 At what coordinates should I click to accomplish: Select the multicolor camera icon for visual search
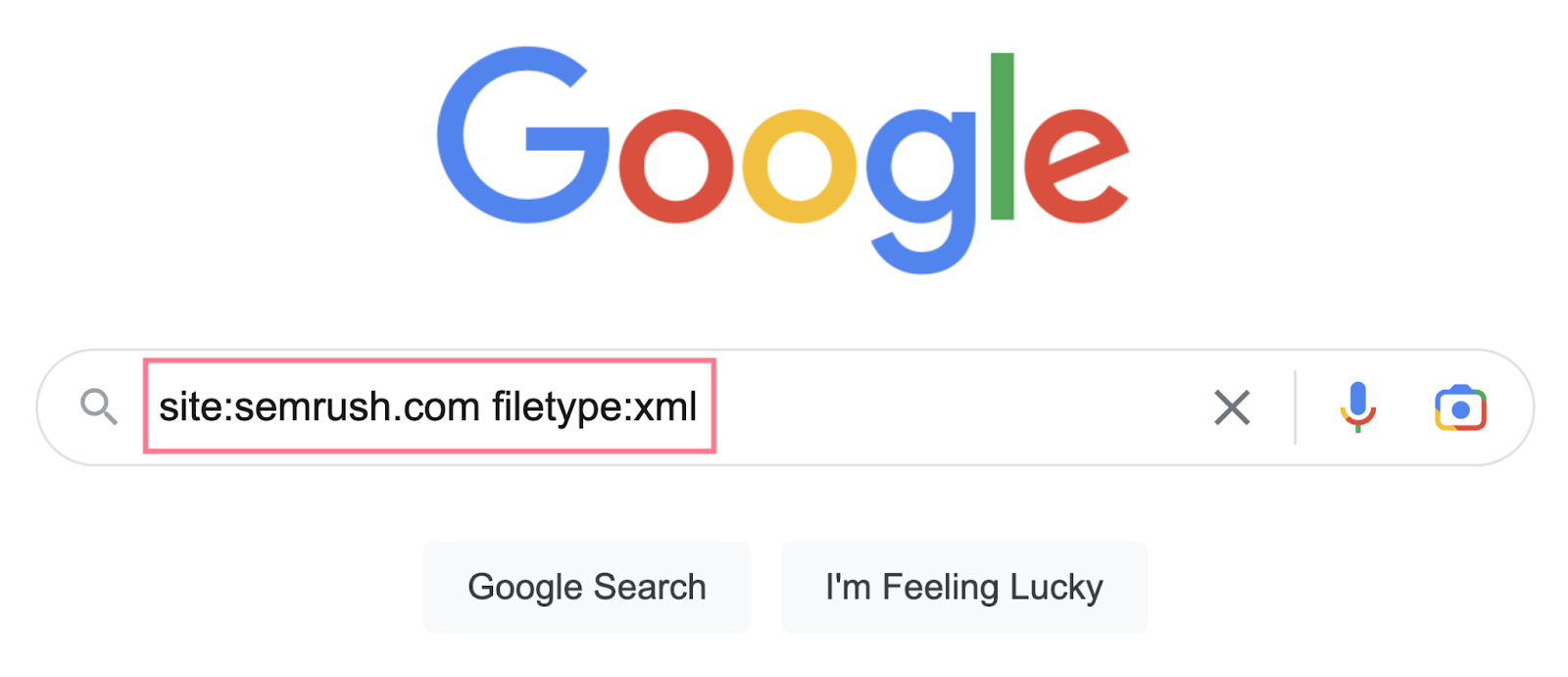(x=1459, y=407)
